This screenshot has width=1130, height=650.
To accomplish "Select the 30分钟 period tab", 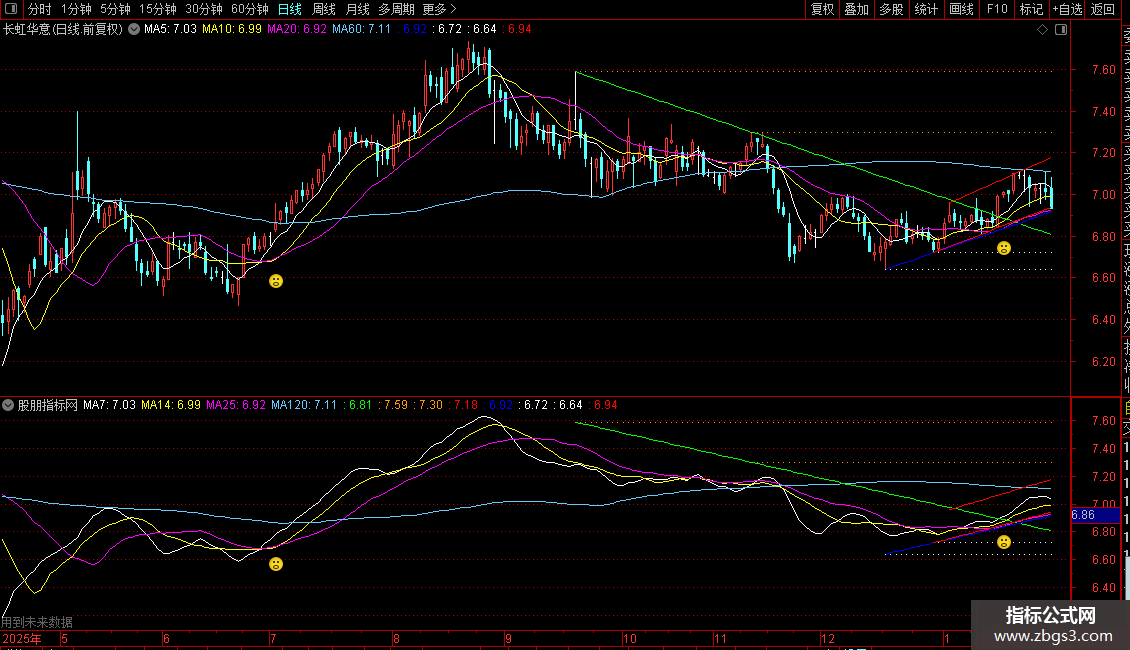I will point(204,9).
